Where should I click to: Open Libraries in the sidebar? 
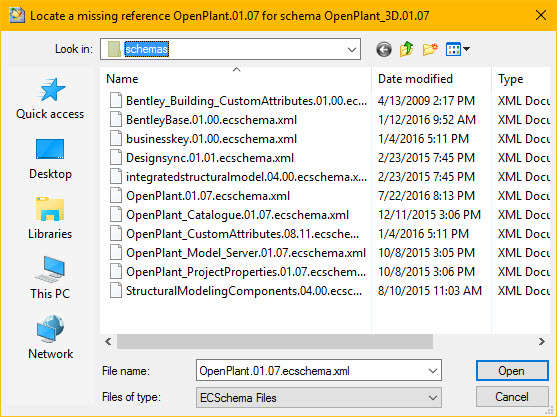(50, 218)
